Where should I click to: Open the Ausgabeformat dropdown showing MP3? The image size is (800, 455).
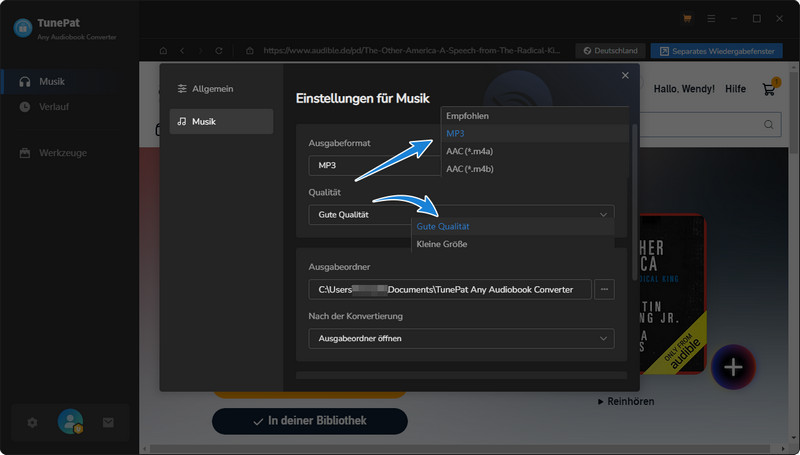coord(374,165)
